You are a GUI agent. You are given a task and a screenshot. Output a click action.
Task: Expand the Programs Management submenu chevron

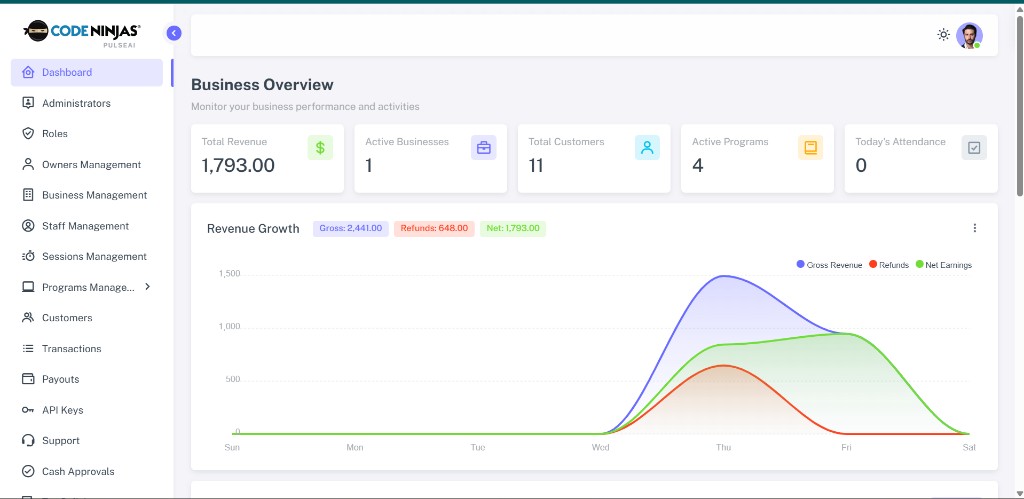coord(148,287)
